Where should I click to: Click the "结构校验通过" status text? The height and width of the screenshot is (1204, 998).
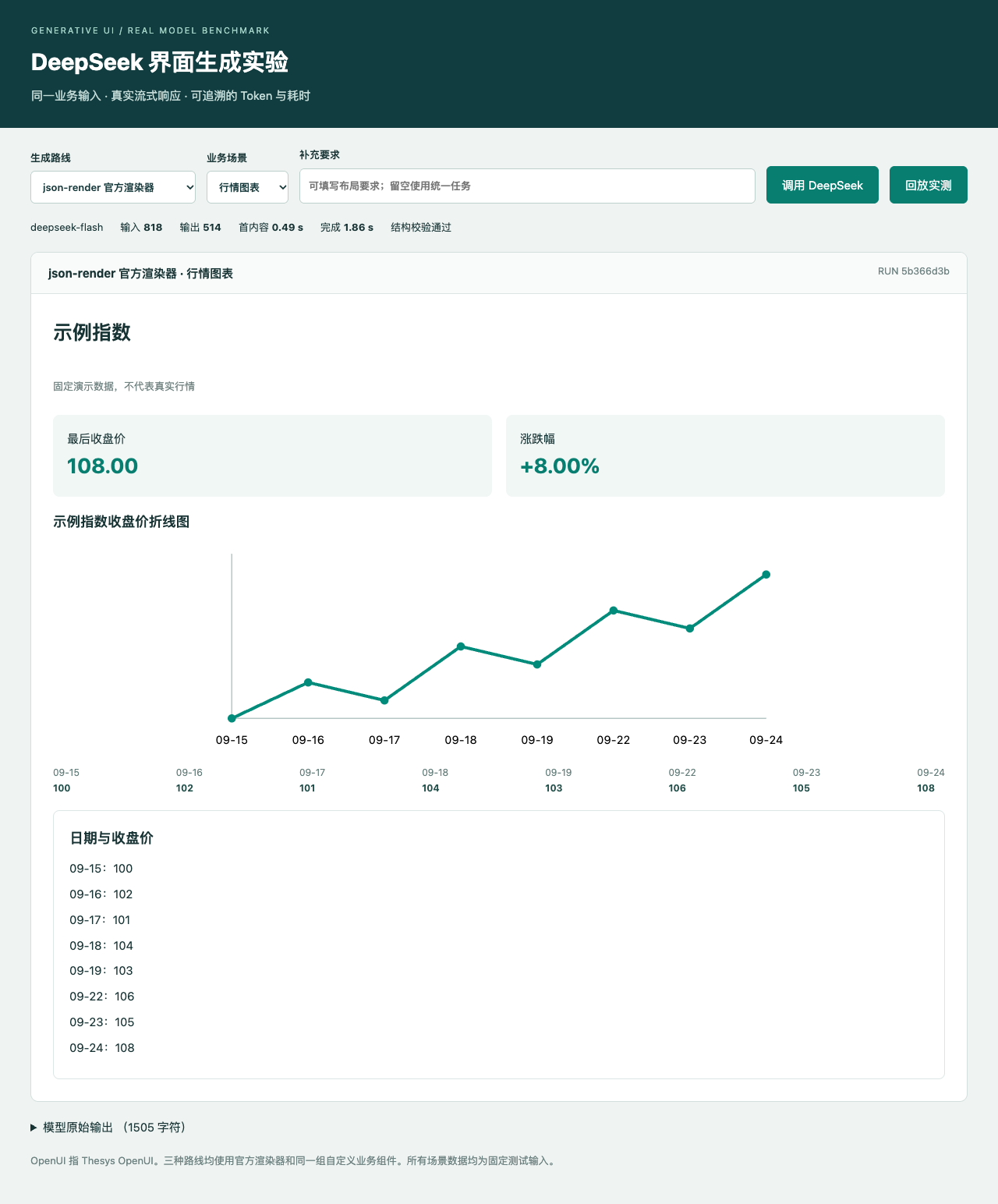tap(421, 228)
